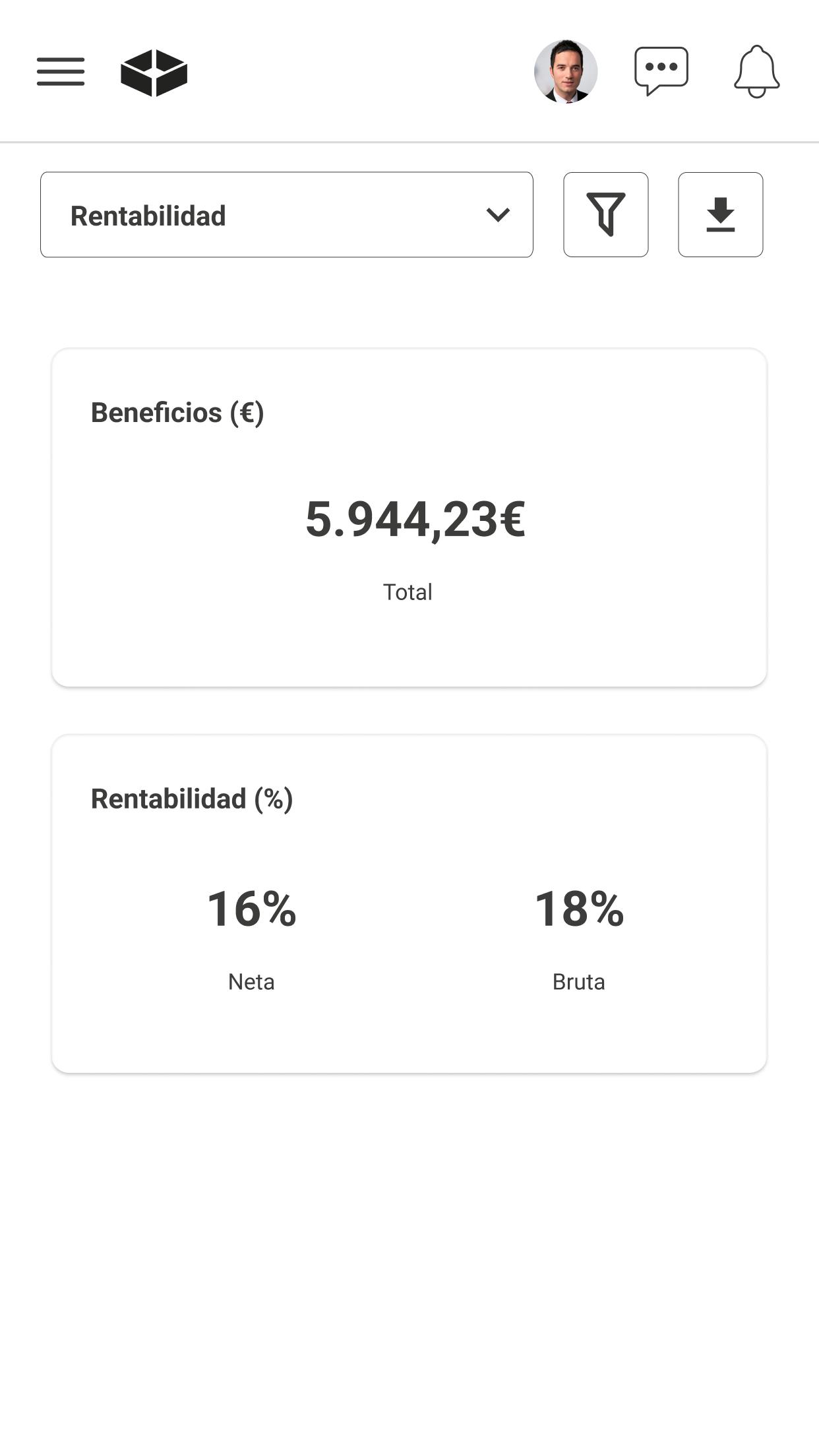Click the 5.944,23€ total amount
This screenshot has height=1456, width=819.
tap(415, 520)
